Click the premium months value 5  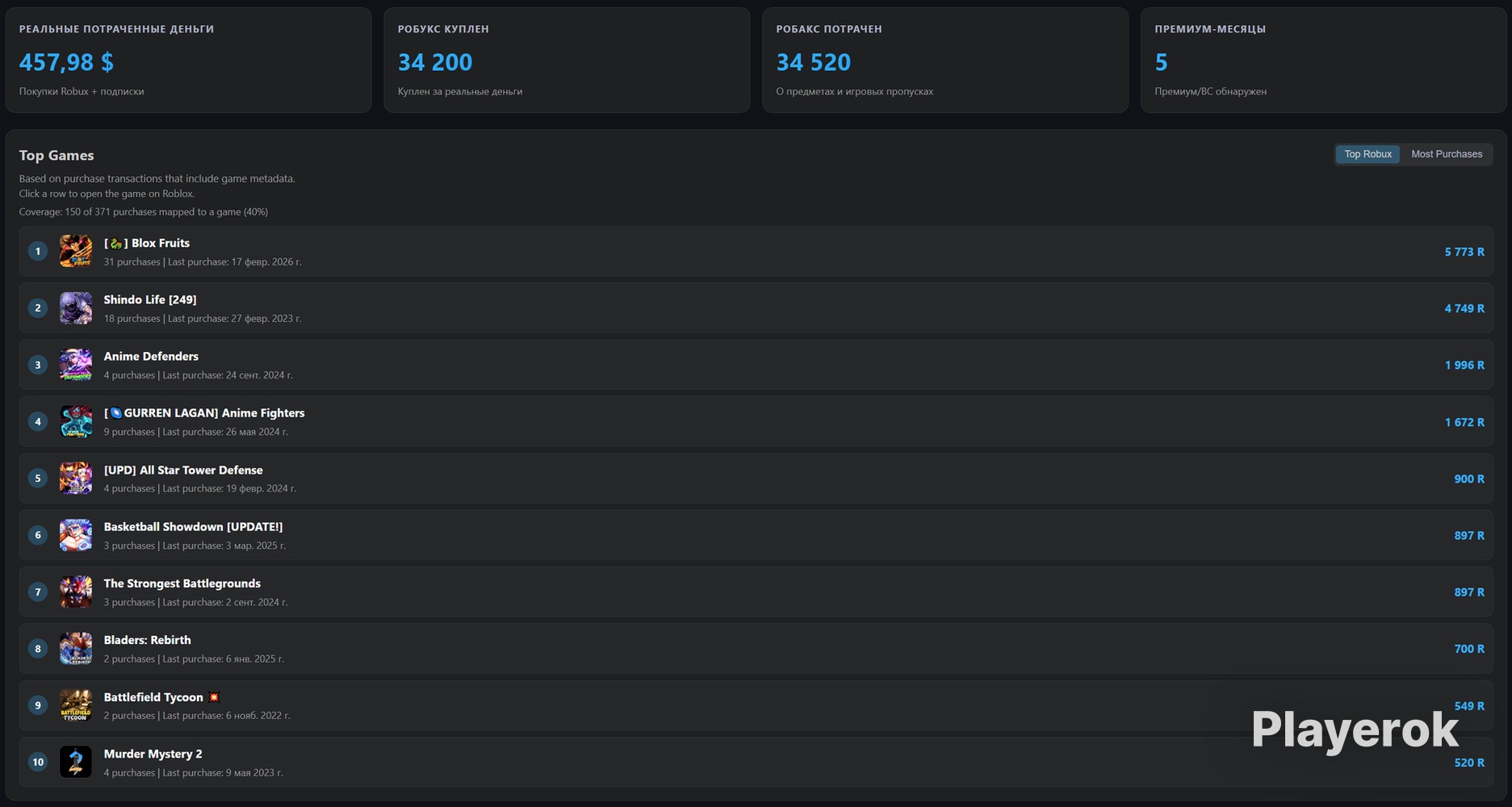coord(1162,62)
